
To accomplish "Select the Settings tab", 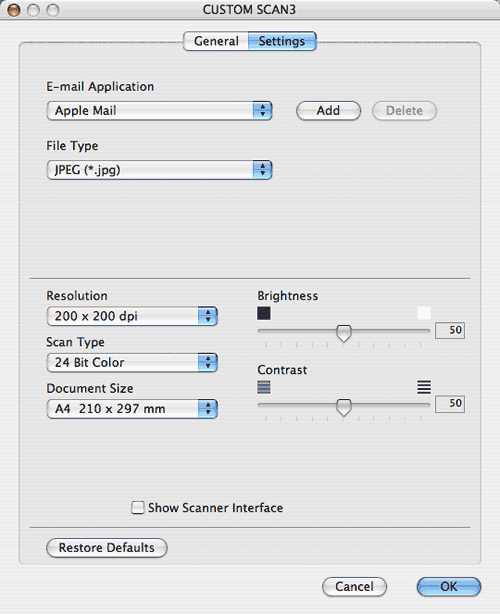I will click(x=282, y=41).
